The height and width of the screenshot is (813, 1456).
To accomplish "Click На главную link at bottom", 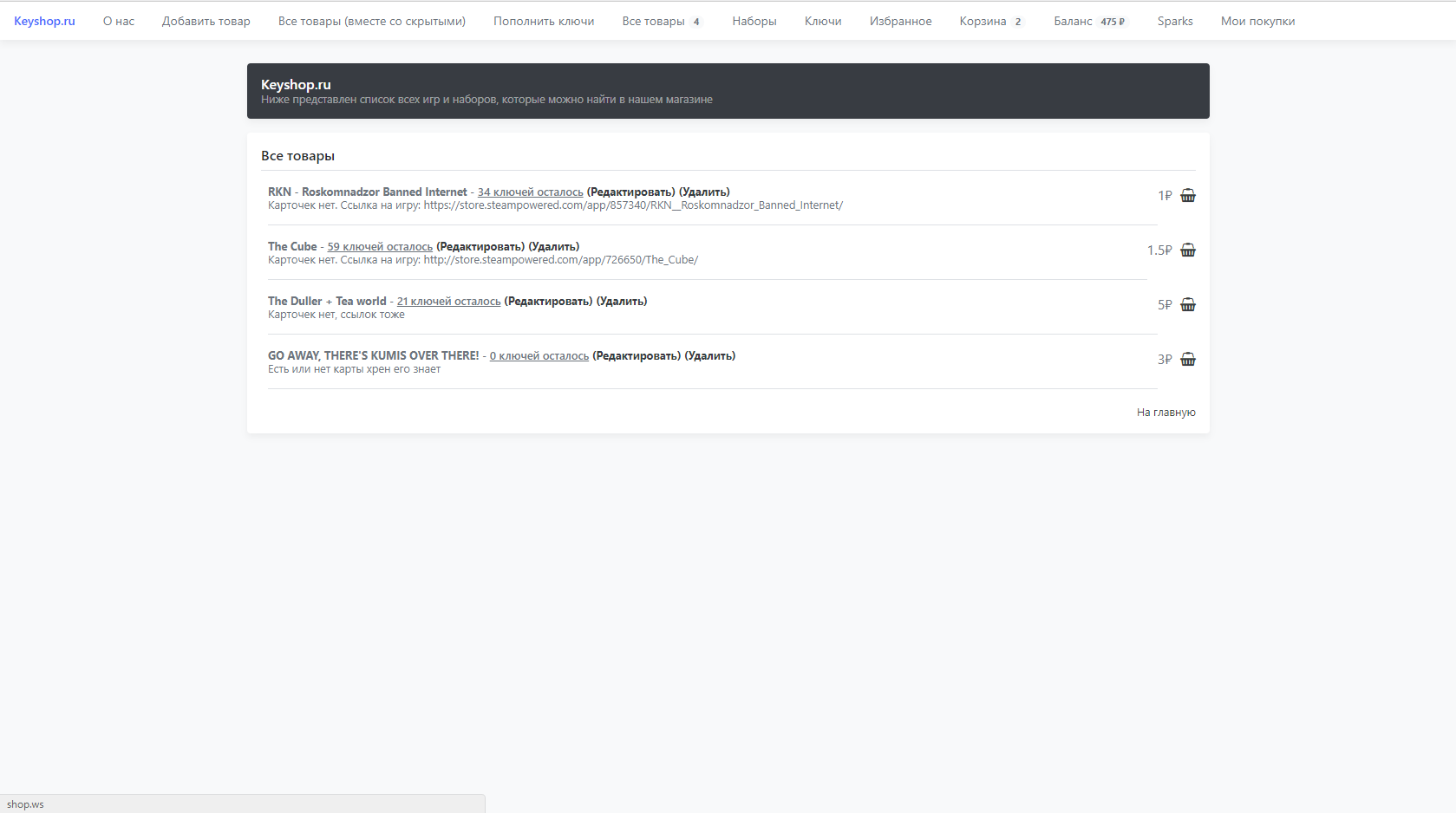I will click(1165, 413).
